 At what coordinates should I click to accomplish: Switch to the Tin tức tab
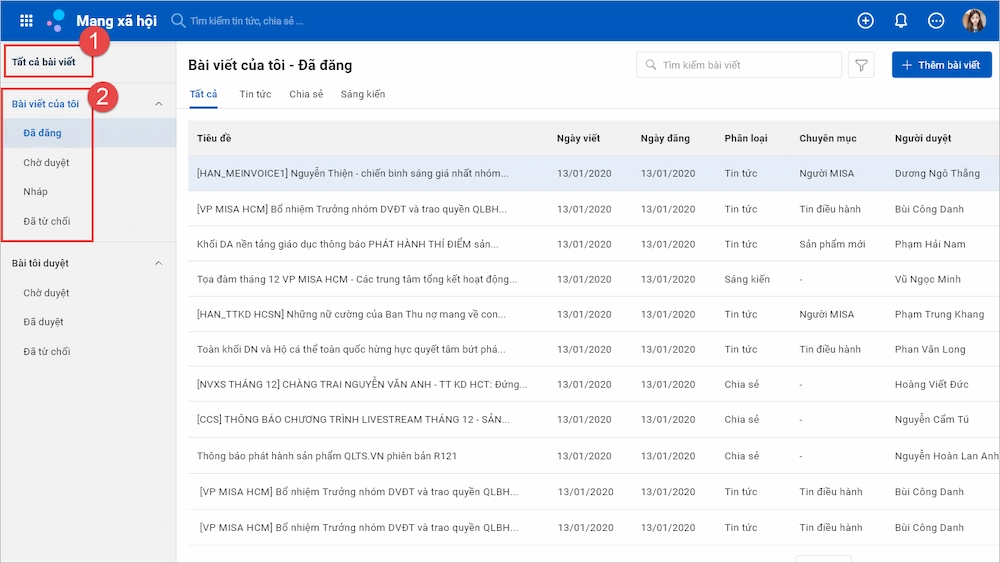pos(255,94)
